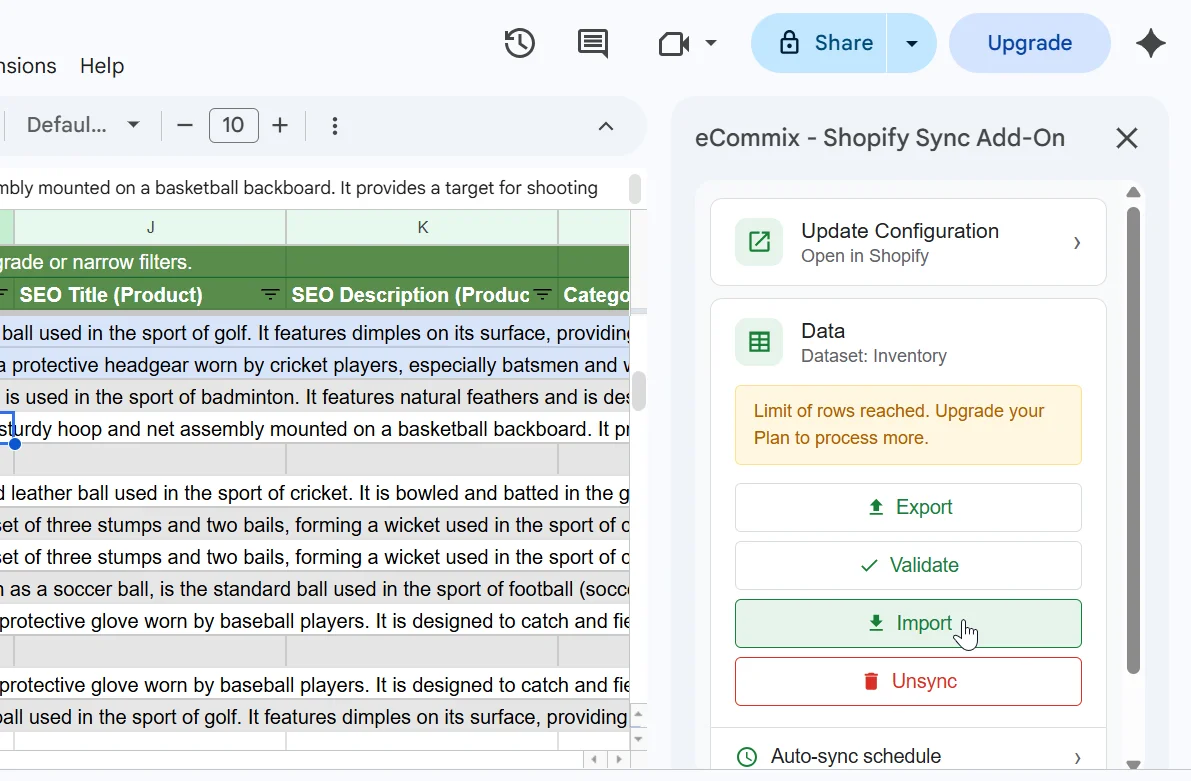Open Update Configuration in Shopify
Image resolution: width=1191 pixels, height=781 pixels.
[908, 242]
